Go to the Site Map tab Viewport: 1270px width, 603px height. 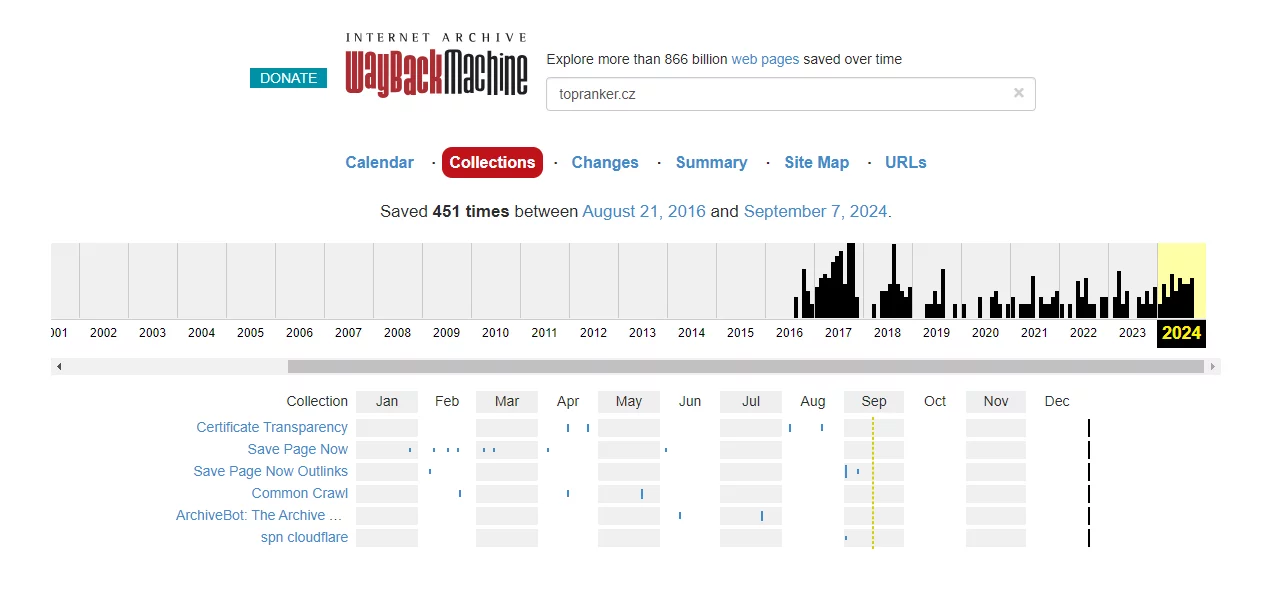click(816, 162)
